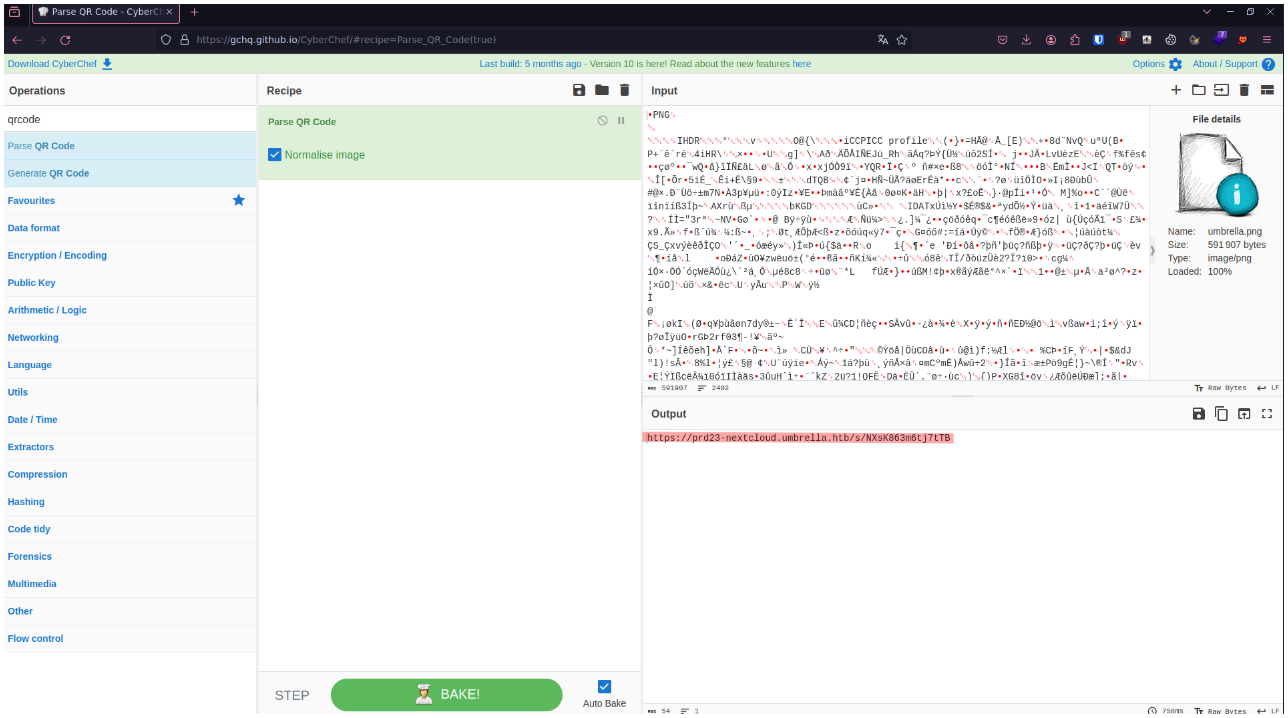Clear the recipe with the trash icon

tap(625, 90)
